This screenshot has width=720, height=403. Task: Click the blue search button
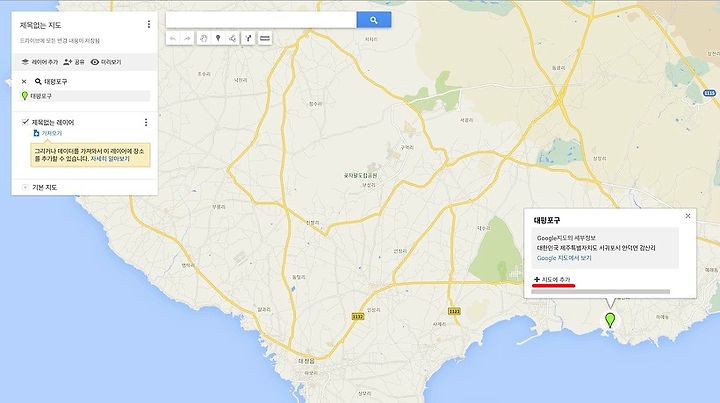coord(374,20)
